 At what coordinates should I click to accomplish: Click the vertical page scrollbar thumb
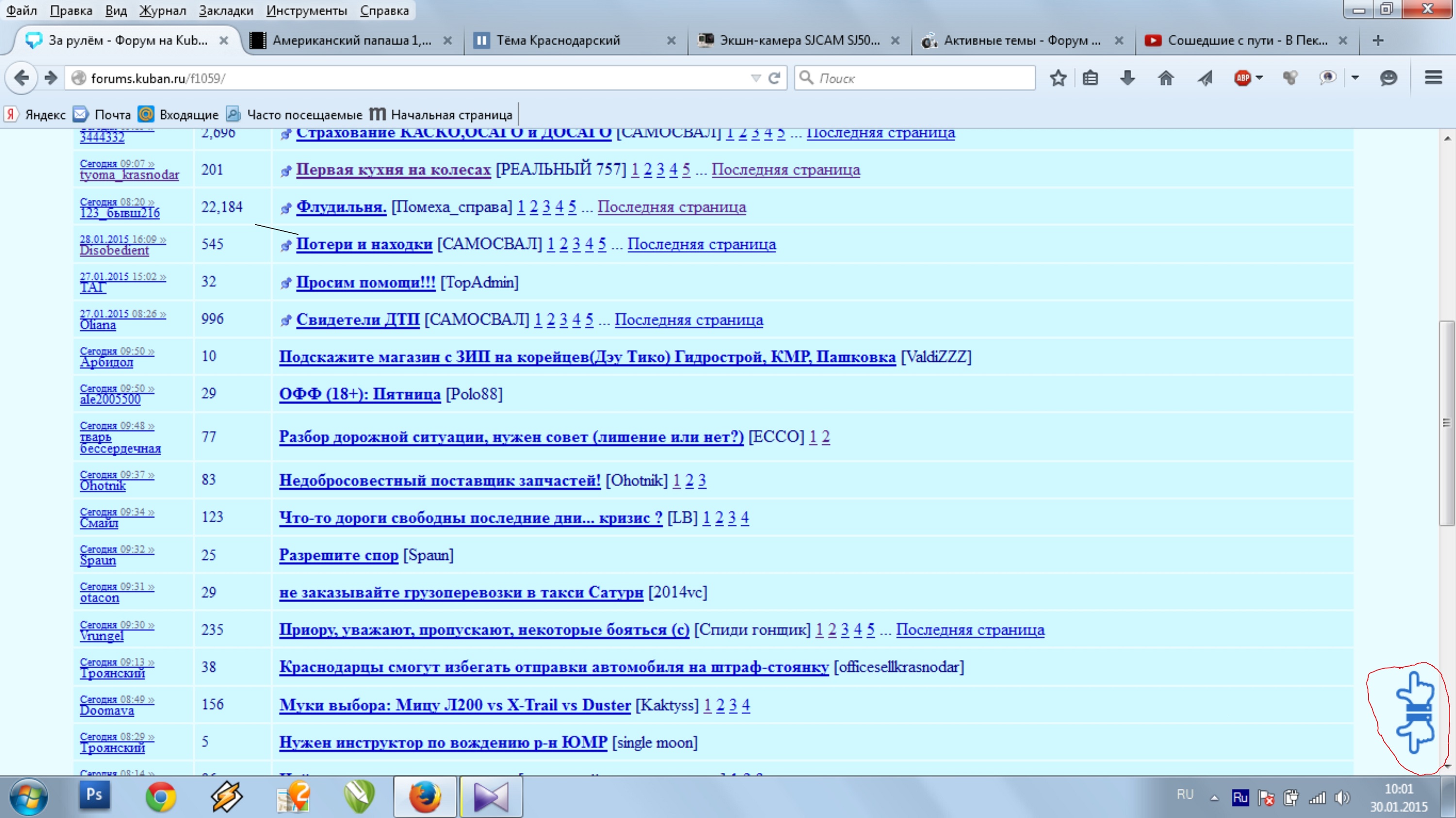click(x=1446, y=424)
